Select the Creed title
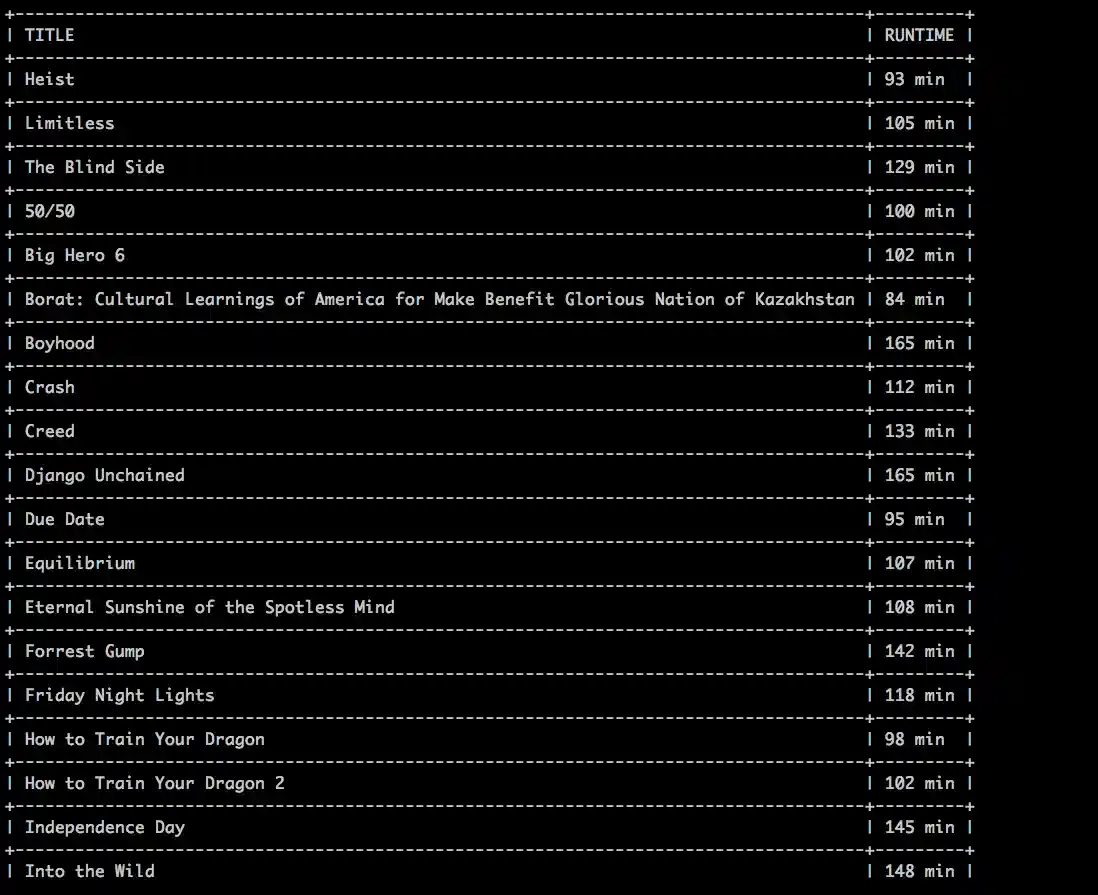The height and width of the screenshot is (895, 1098). tap(49, 431)
